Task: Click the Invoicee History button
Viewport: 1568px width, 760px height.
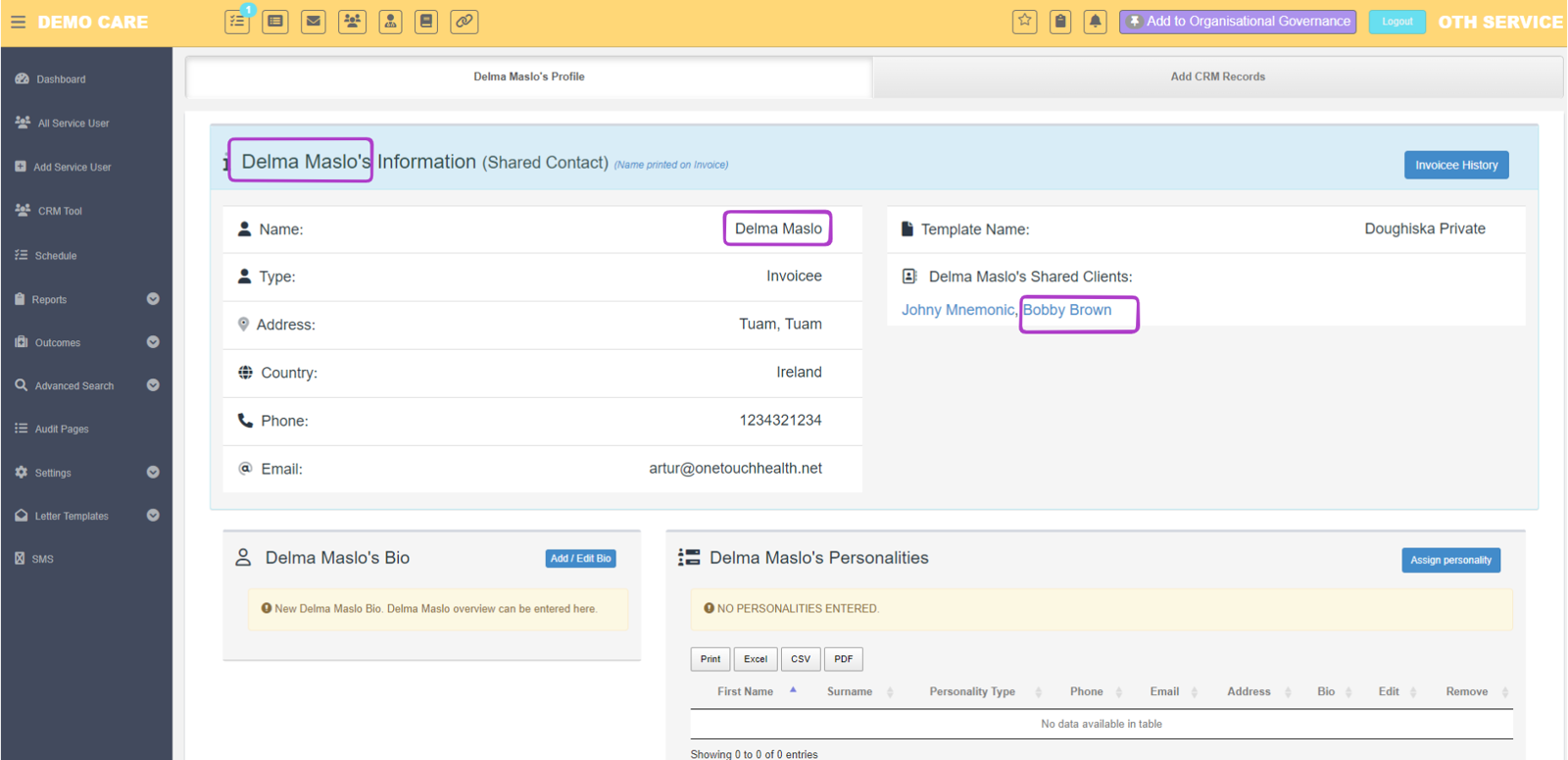Action: (1456, 165)
